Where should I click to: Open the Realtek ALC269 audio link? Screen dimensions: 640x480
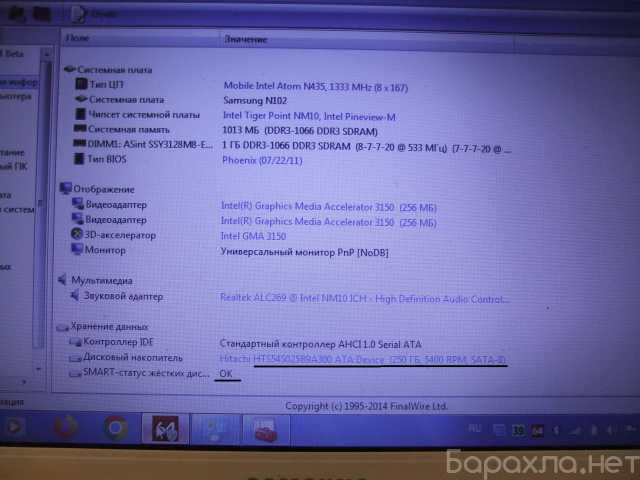[x=365, y=299]
